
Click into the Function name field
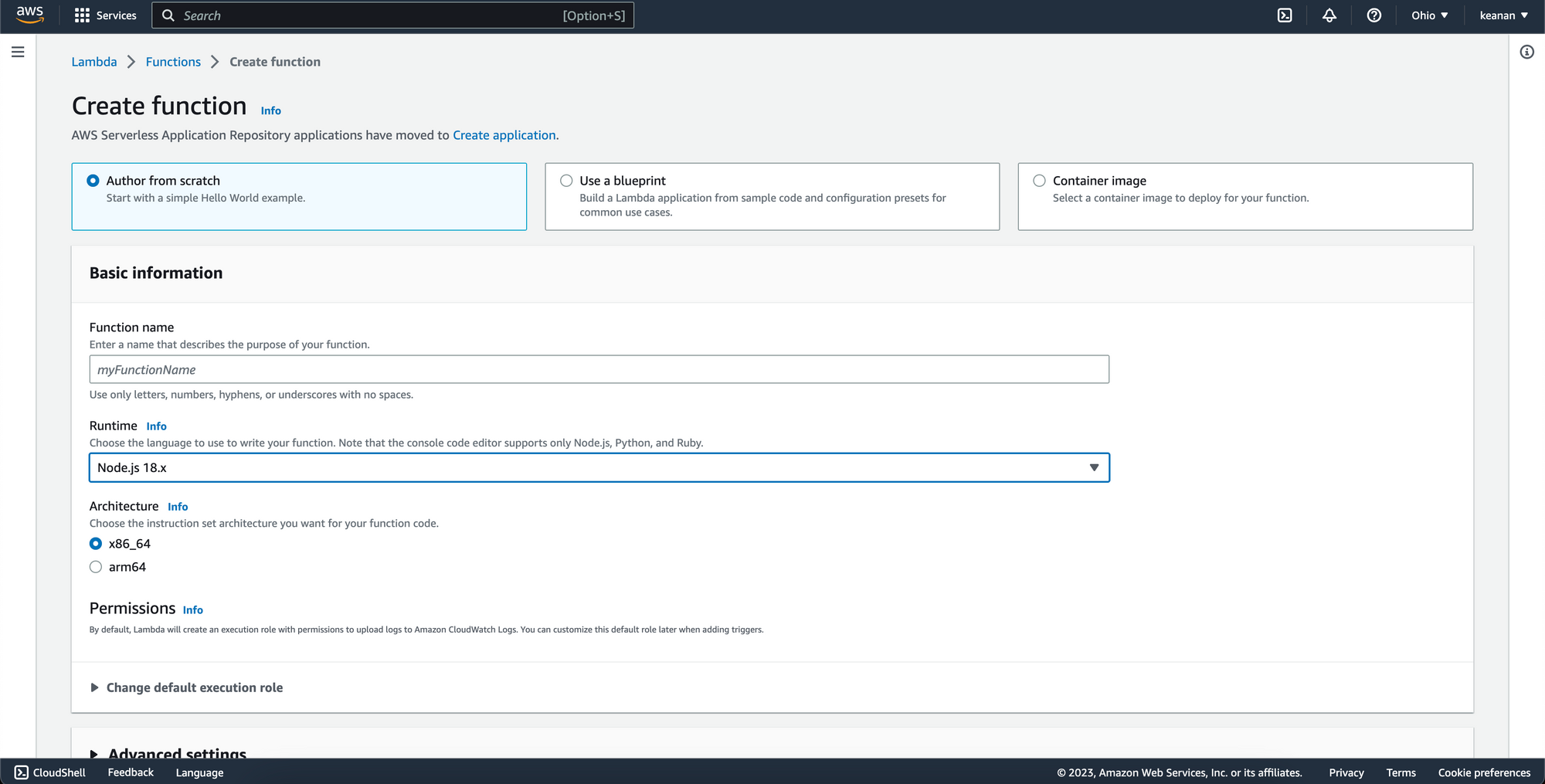pos(599,369)
